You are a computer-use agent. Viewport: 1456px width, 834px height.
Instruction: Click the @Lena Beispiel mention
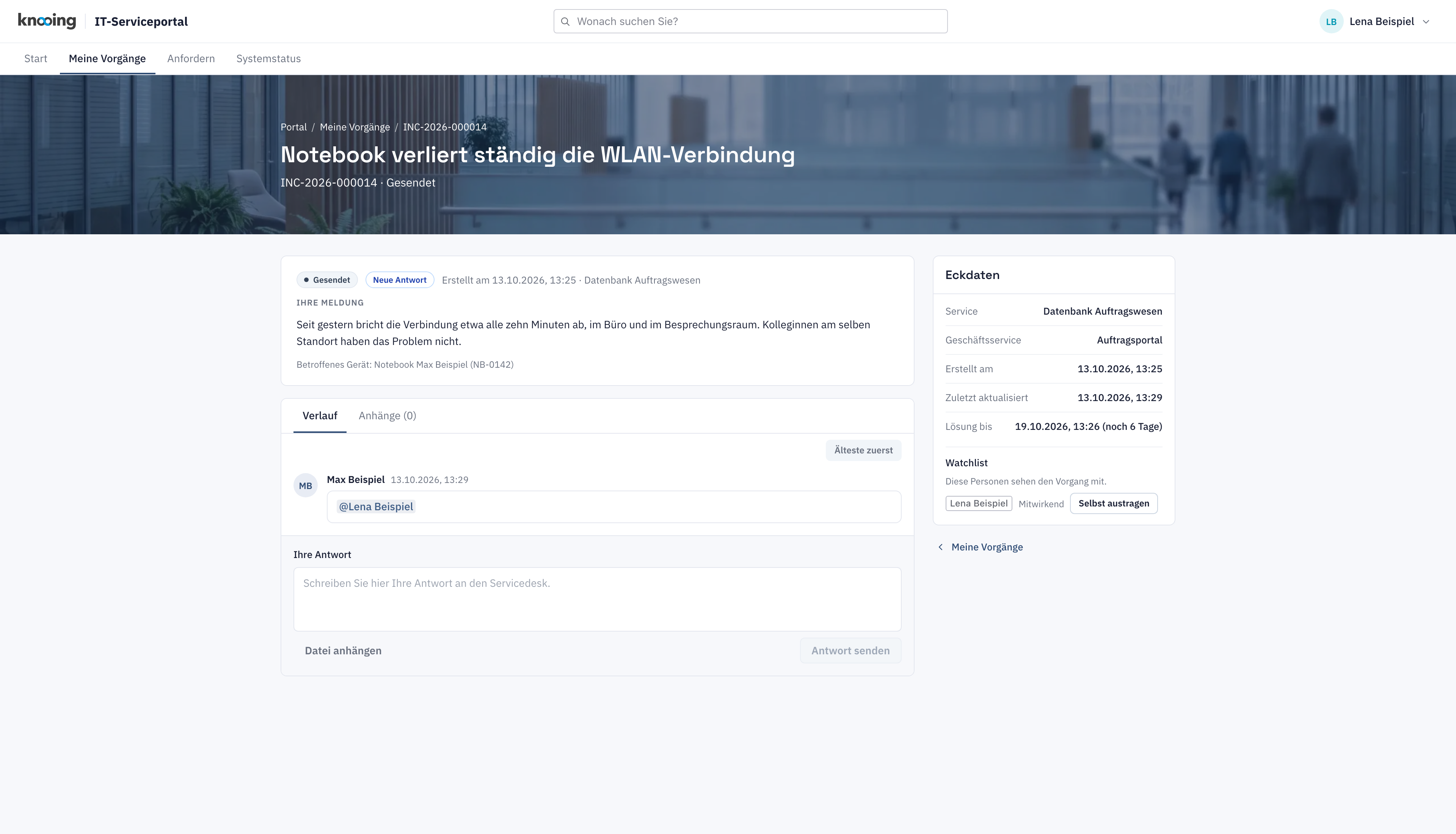(x=376, y=507)
